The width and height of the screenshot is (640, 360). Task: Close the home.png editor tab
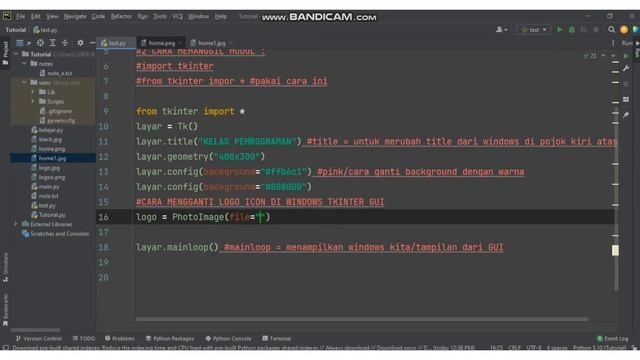180,43
